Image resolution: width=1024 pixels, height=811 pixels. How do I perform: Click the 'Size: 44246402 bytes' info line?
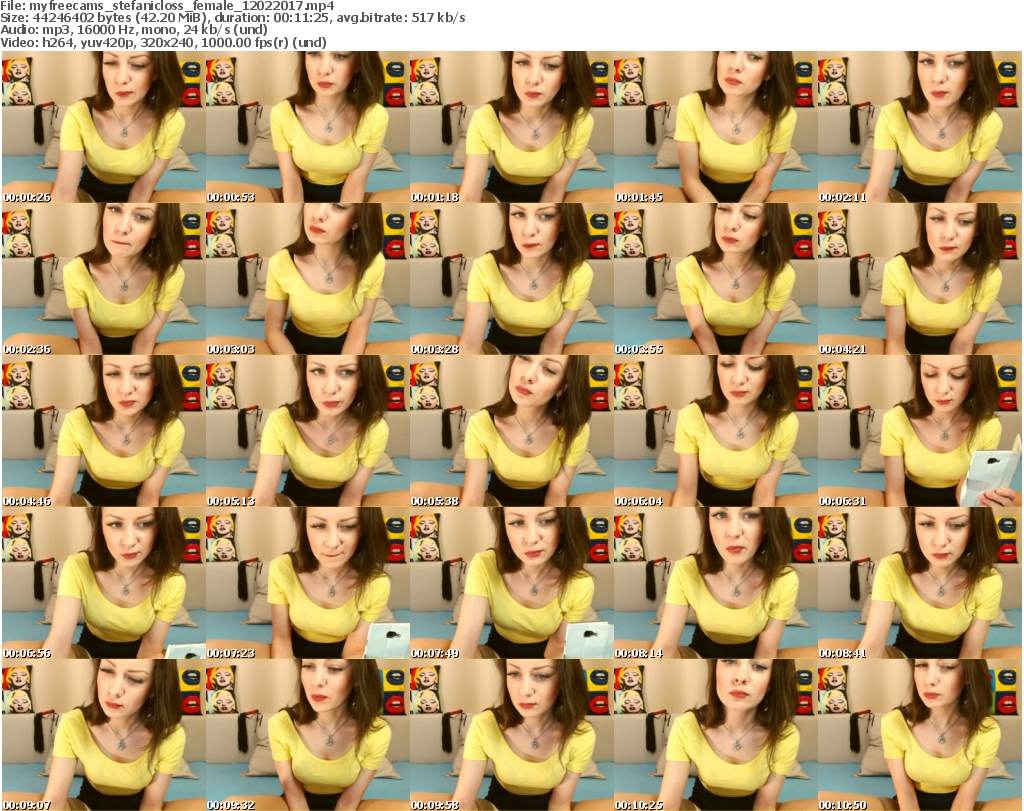[232, 18]
